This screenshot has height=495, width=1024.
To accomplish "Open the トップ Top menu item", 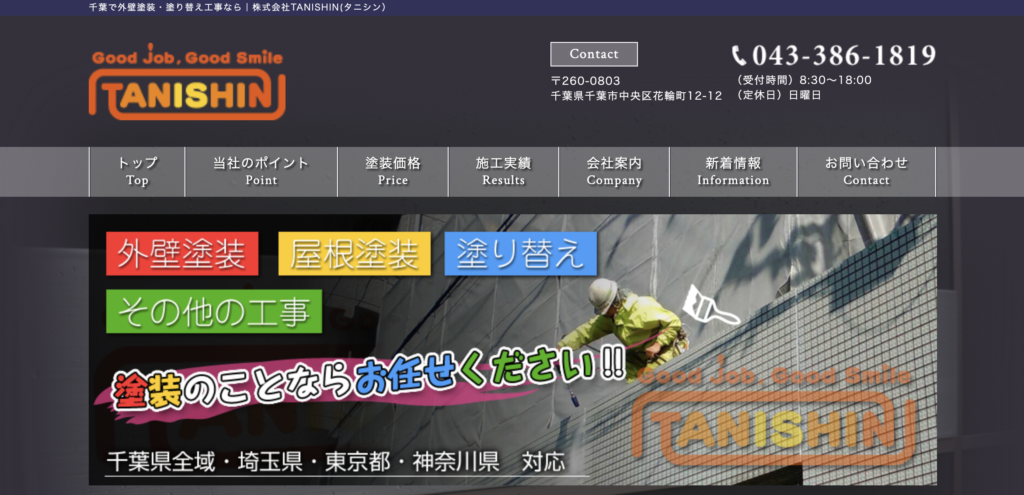I will pyautogui.click(x=137, y=171).
